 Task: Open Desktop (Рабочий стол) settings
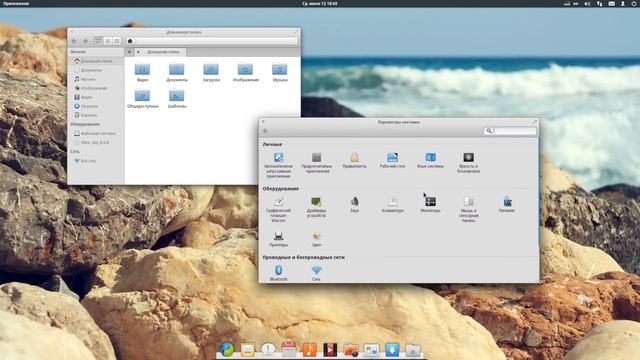392,160
